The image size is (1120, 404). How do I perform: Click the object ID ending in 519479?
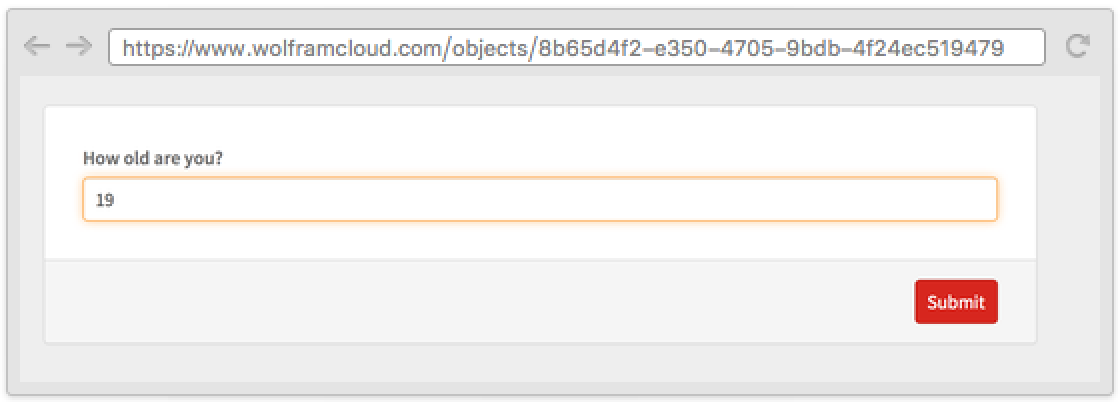770,47
